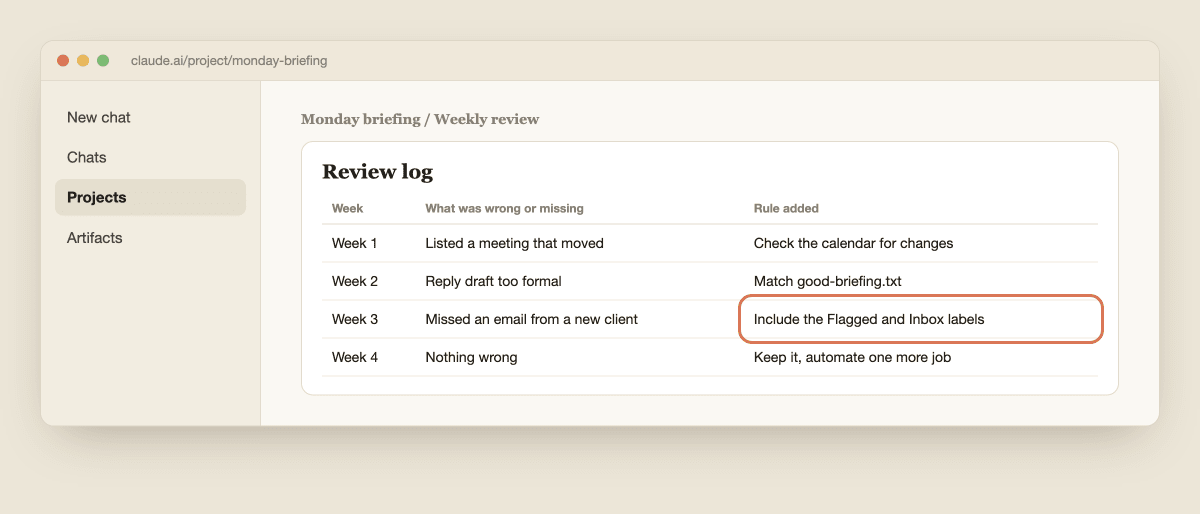Screen dimensions: 1200x514
Task: Select 'Listed a meeting that moved' cell
Action: coord(514,243)
